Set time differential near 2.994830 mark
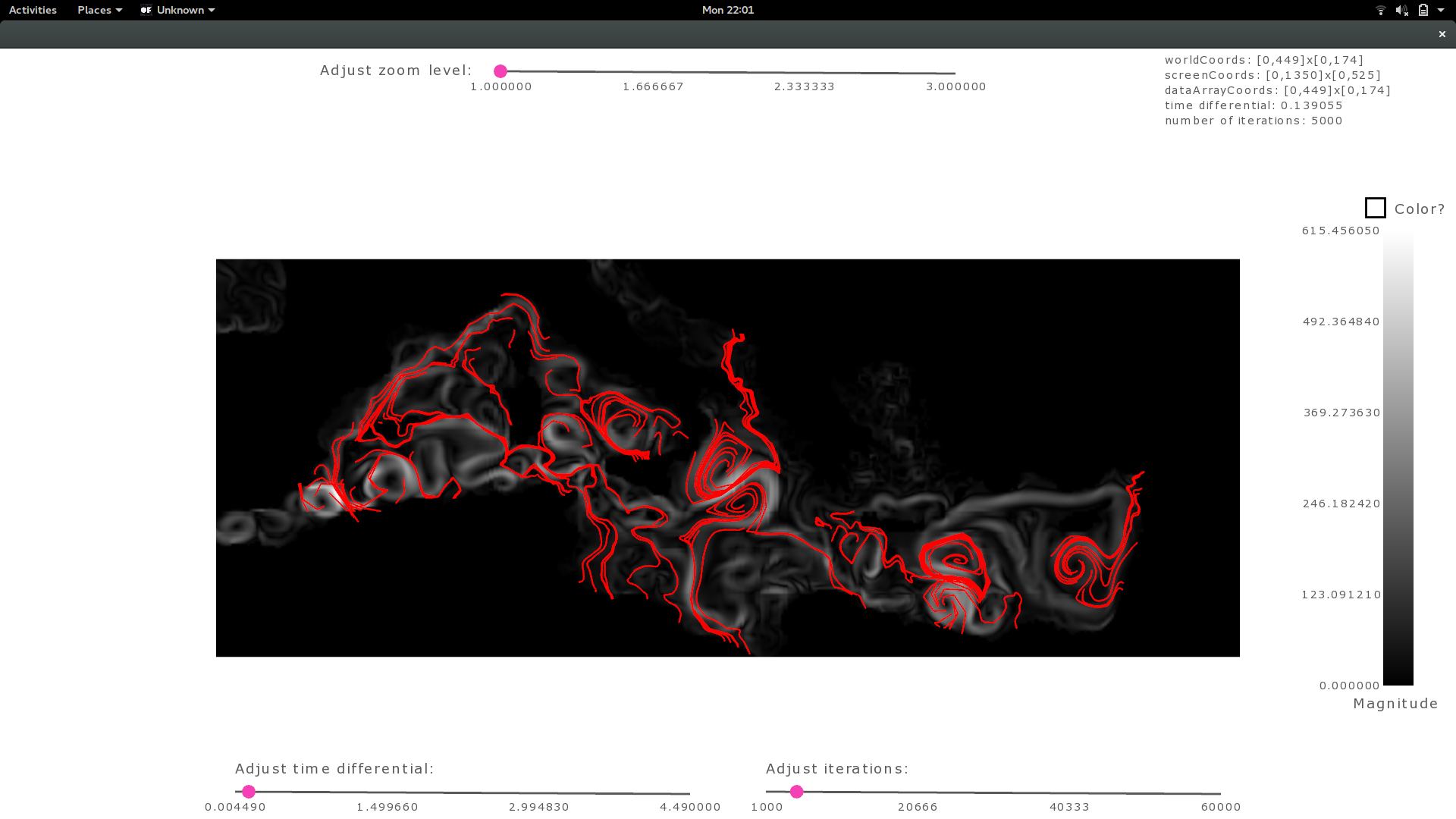This screenshot has width=1456, height=819. (538, 793)
